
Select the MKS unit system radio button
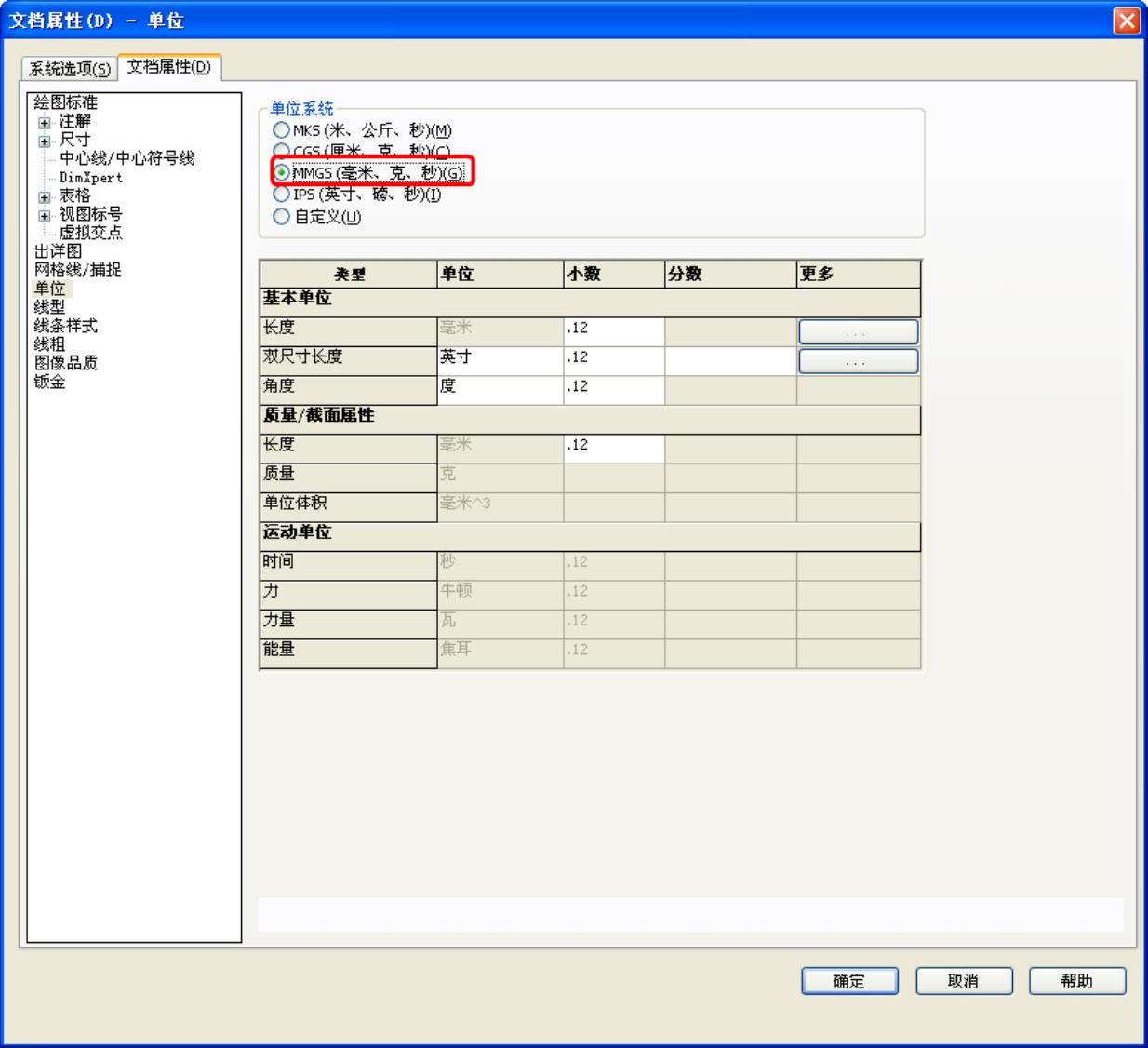(281, 130)
